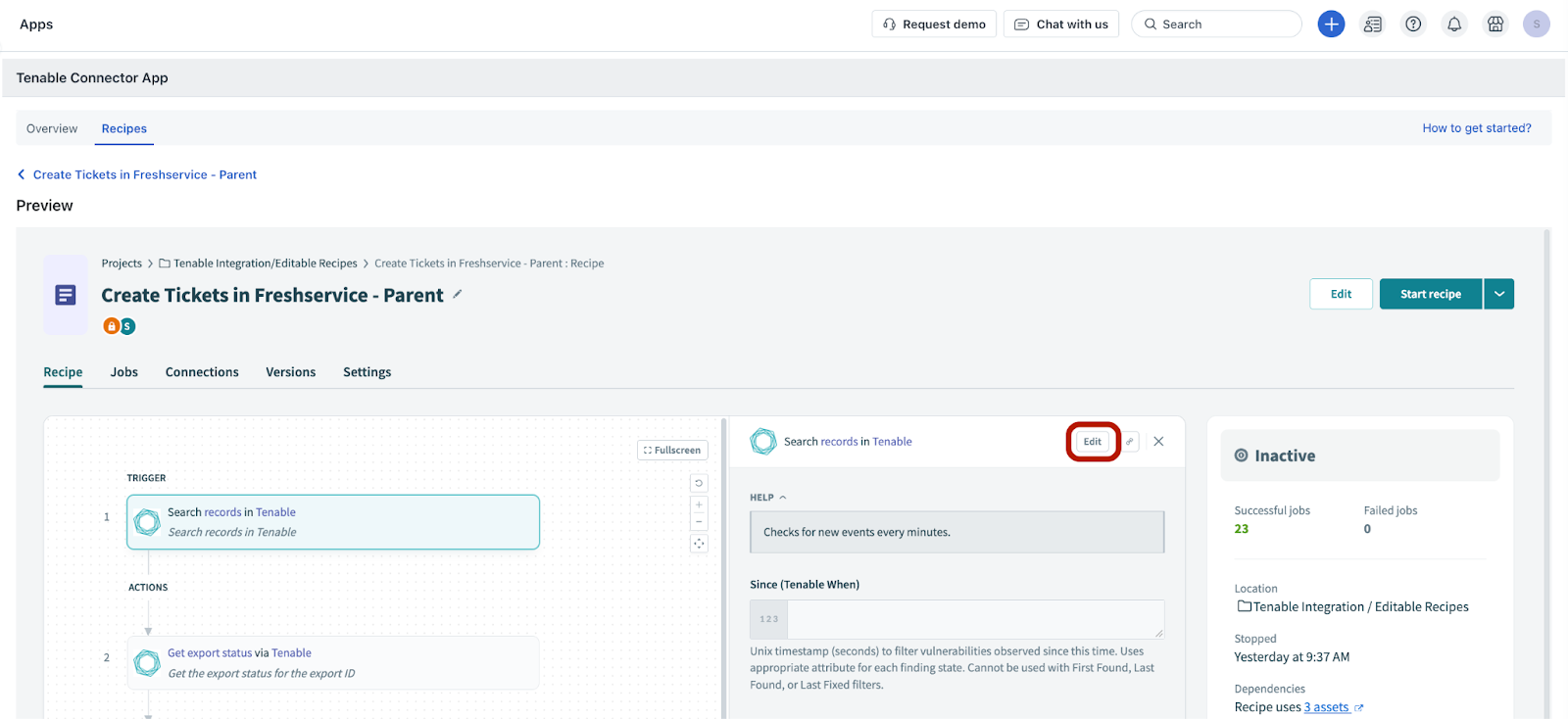Image resolution: width=1568 pixels, height=719 pixels.
Task: Click the Tenable Connector App heading
Action: coord(92,78)
